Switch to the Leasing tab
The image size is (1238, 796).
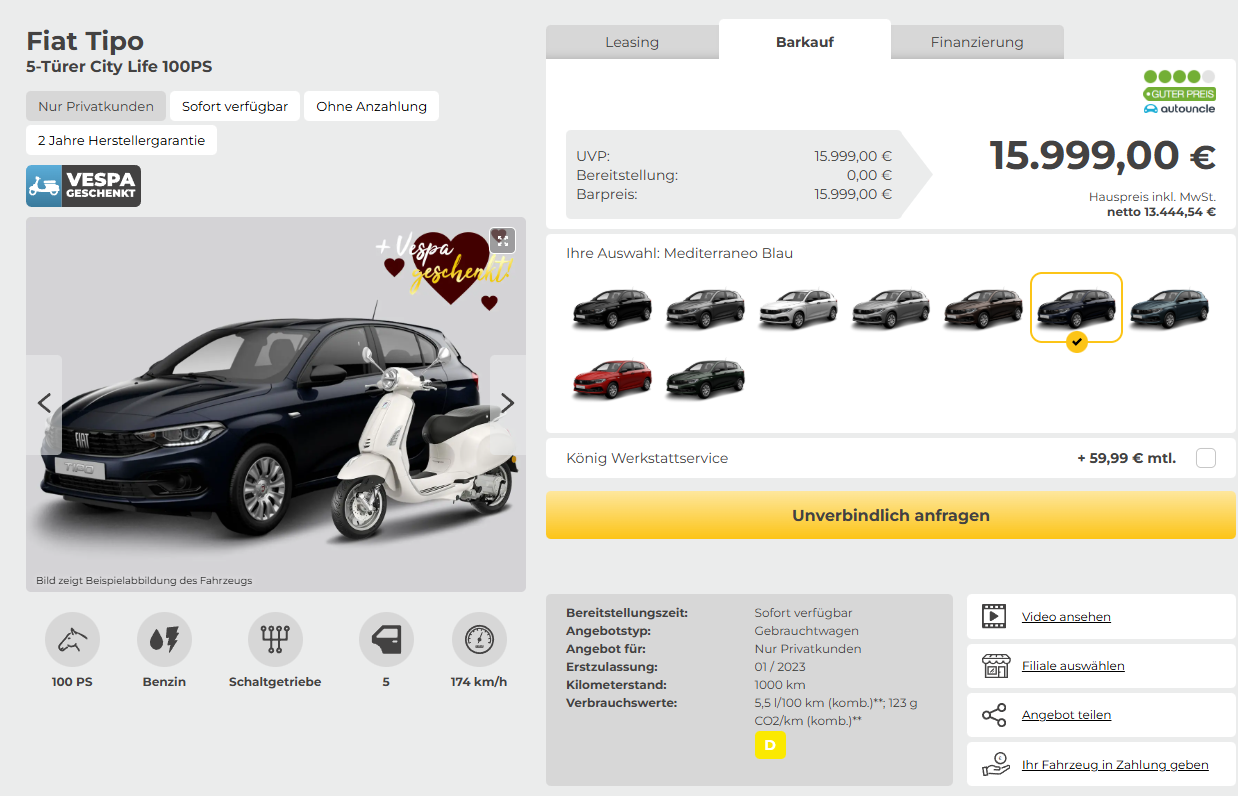632,42
